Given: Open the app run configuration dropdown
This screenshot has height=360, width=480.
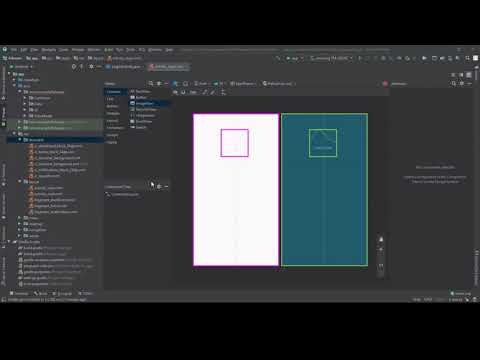Looking at the screenshot, I should tap(295, 58).
